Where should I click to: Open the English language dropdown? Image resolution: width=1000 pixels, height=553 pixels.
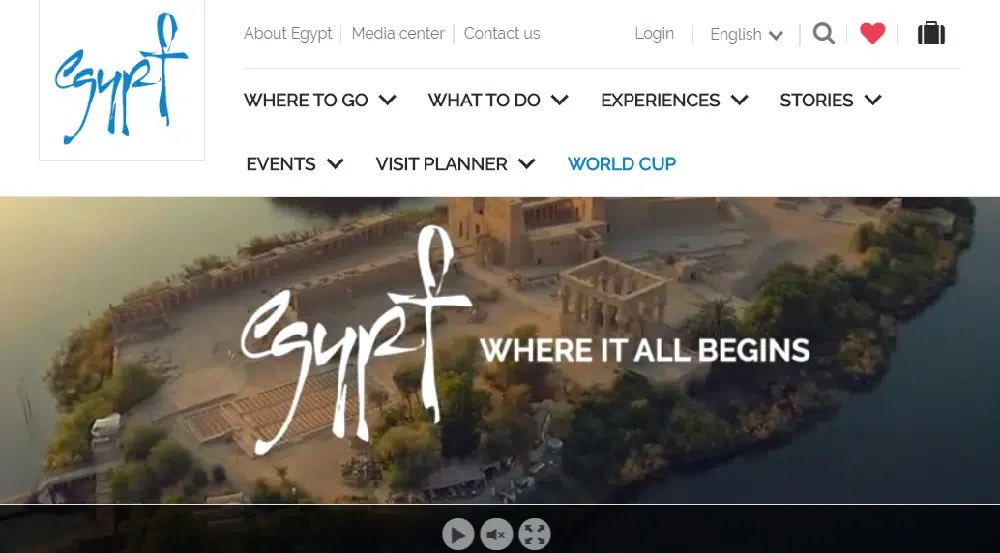[x=746, y=34]
